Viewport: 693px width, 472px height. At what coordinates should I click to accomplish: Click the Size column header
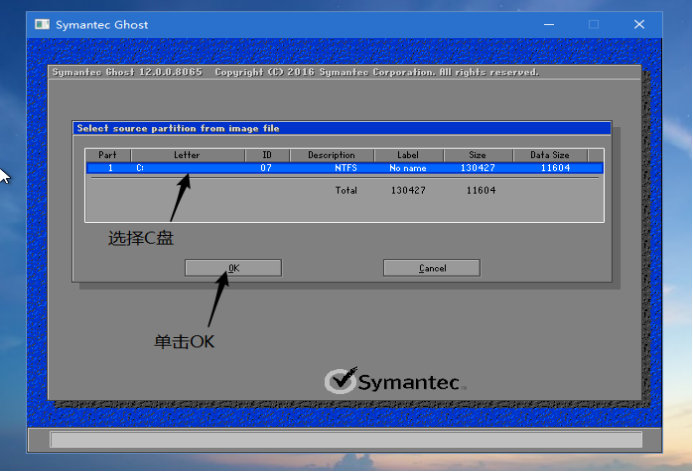(x=478, y=155)
